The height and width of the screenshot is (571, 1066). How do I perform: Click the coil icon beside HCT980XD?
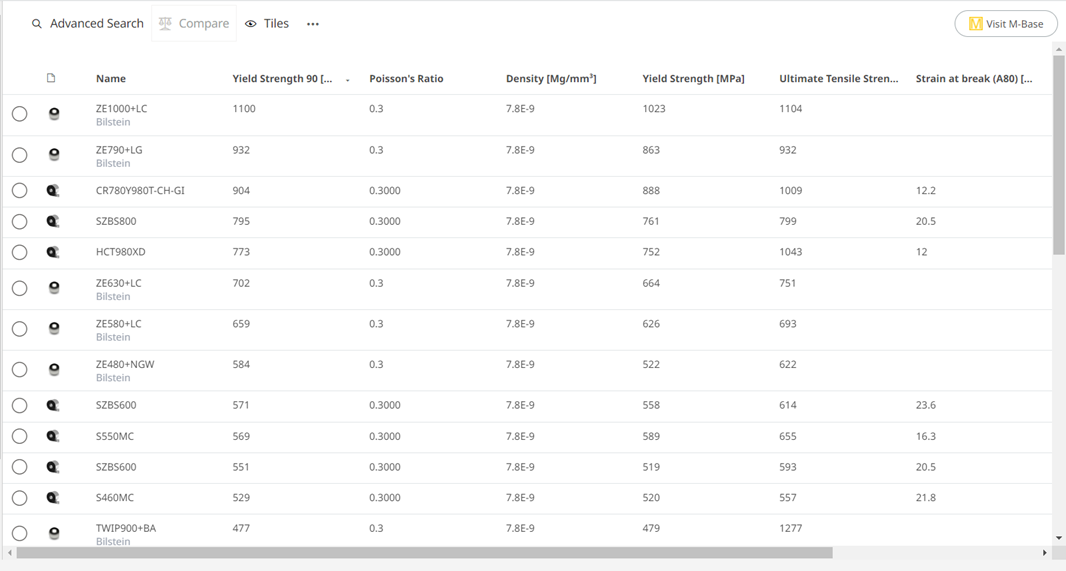click(x=53, y=252)
